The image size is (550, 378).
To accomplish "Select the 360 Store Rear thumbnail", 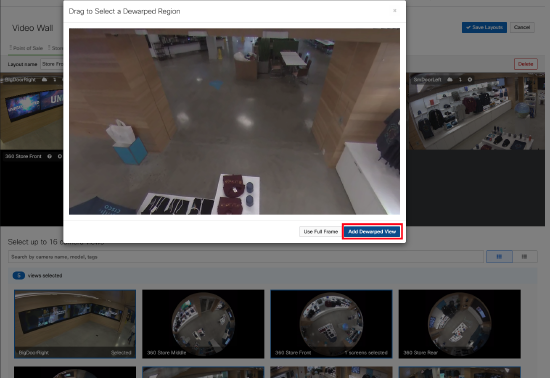I will (460, 324).
